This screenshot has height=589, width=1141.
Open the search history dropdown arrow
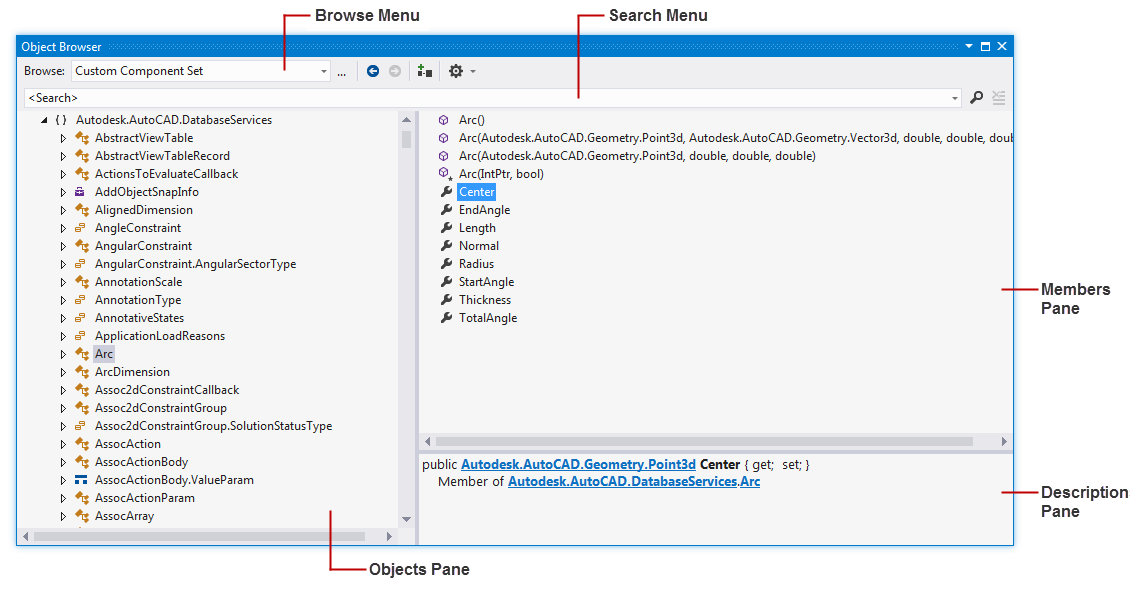[x=955, y=98]
